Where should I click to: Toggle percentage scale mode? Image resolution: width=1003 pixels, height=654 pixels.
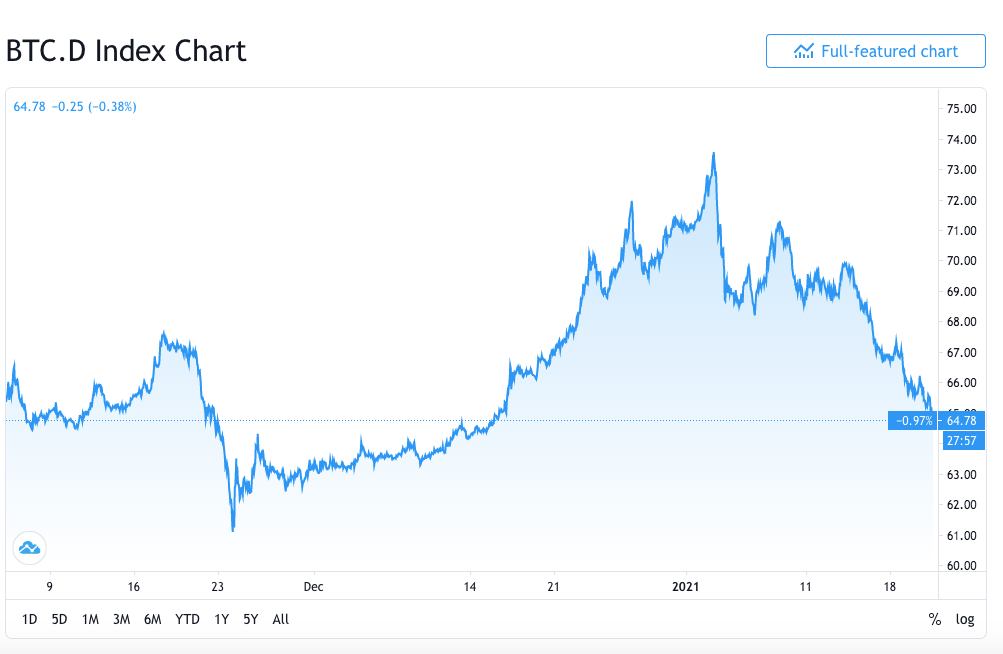click(935, 619)
